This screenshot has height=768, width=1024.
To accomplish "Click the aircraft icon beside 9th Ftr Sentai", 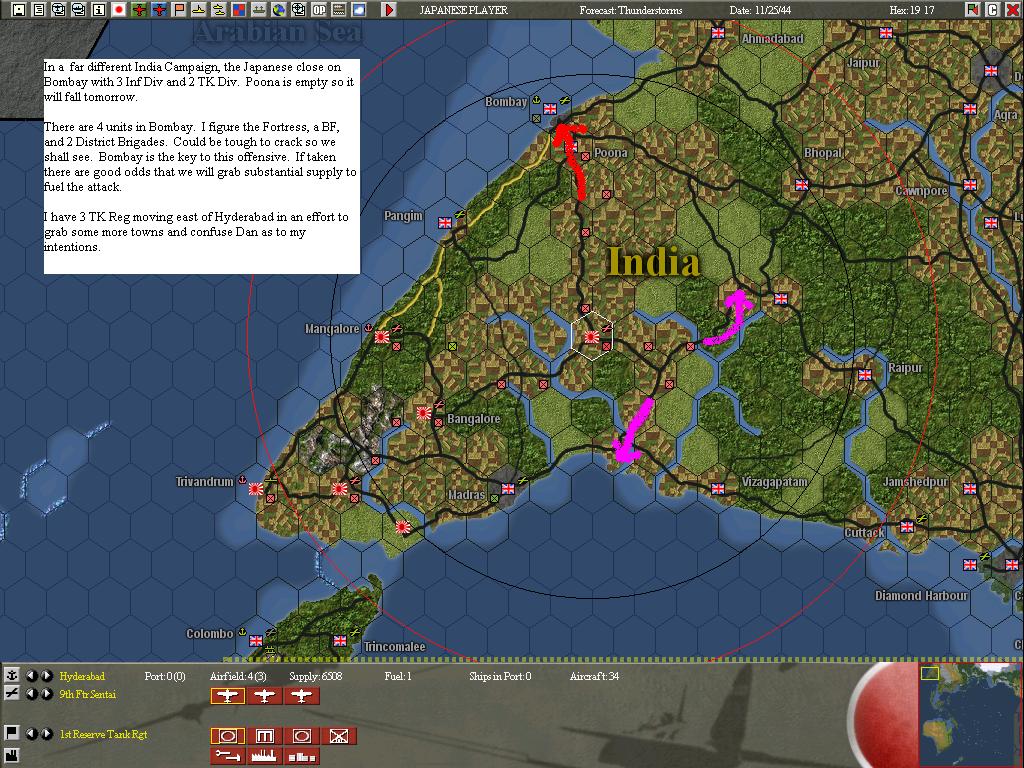I will point(11,694).
